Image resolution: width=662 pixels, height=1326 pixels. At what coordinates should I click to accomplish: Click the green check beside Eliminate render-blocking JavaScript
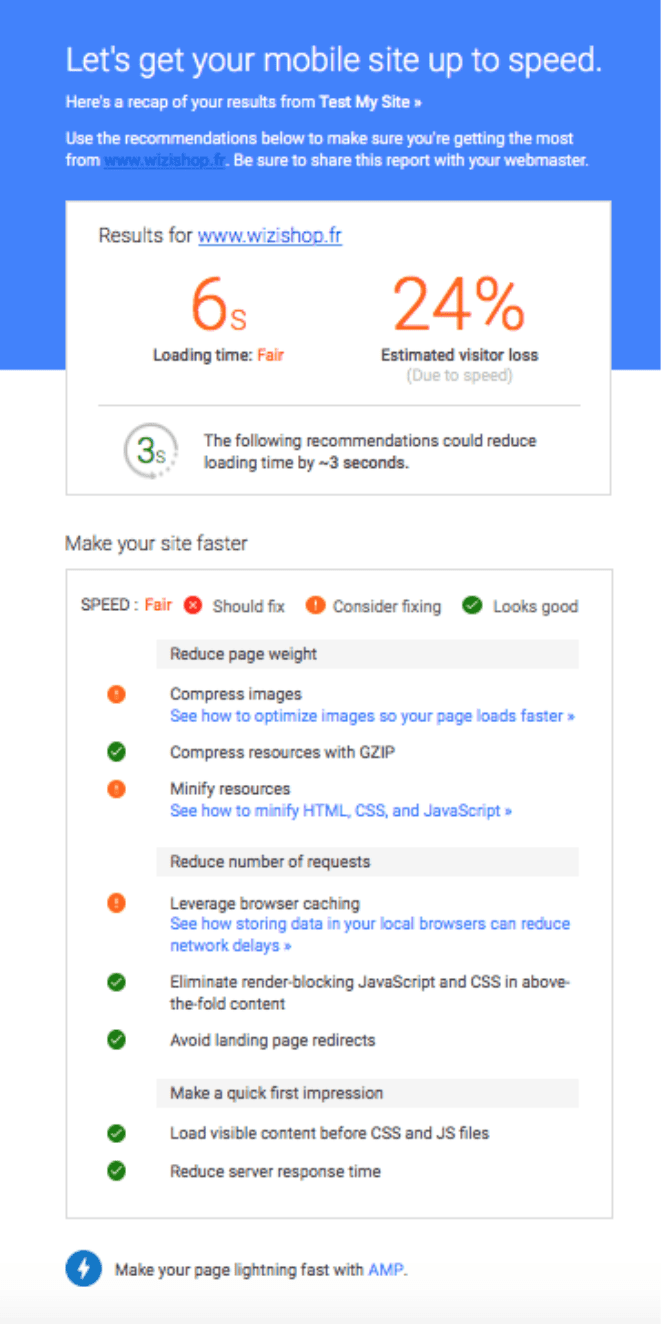click(116, 983)
